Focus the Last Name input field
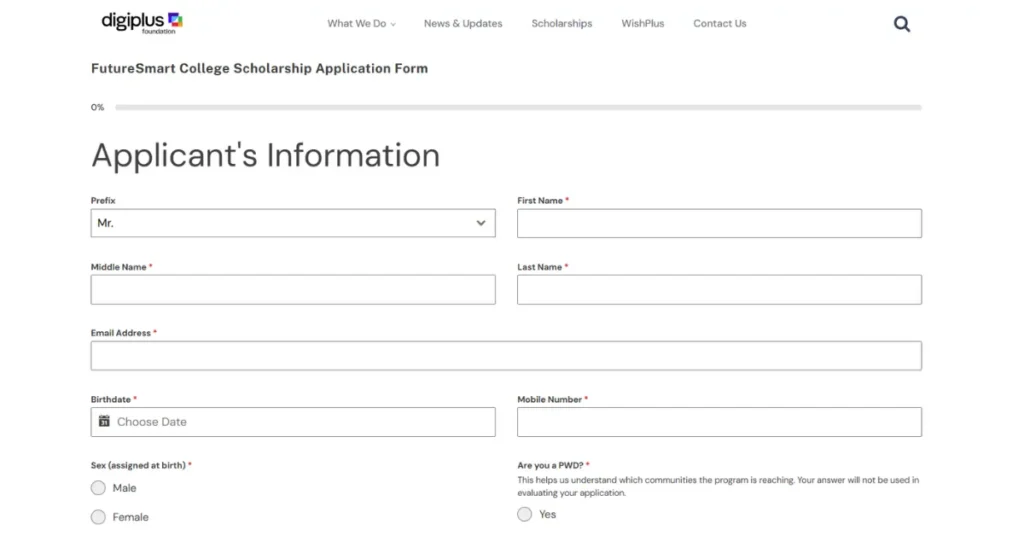Screen dimensions: 1024x536 [x=720, y=289]
